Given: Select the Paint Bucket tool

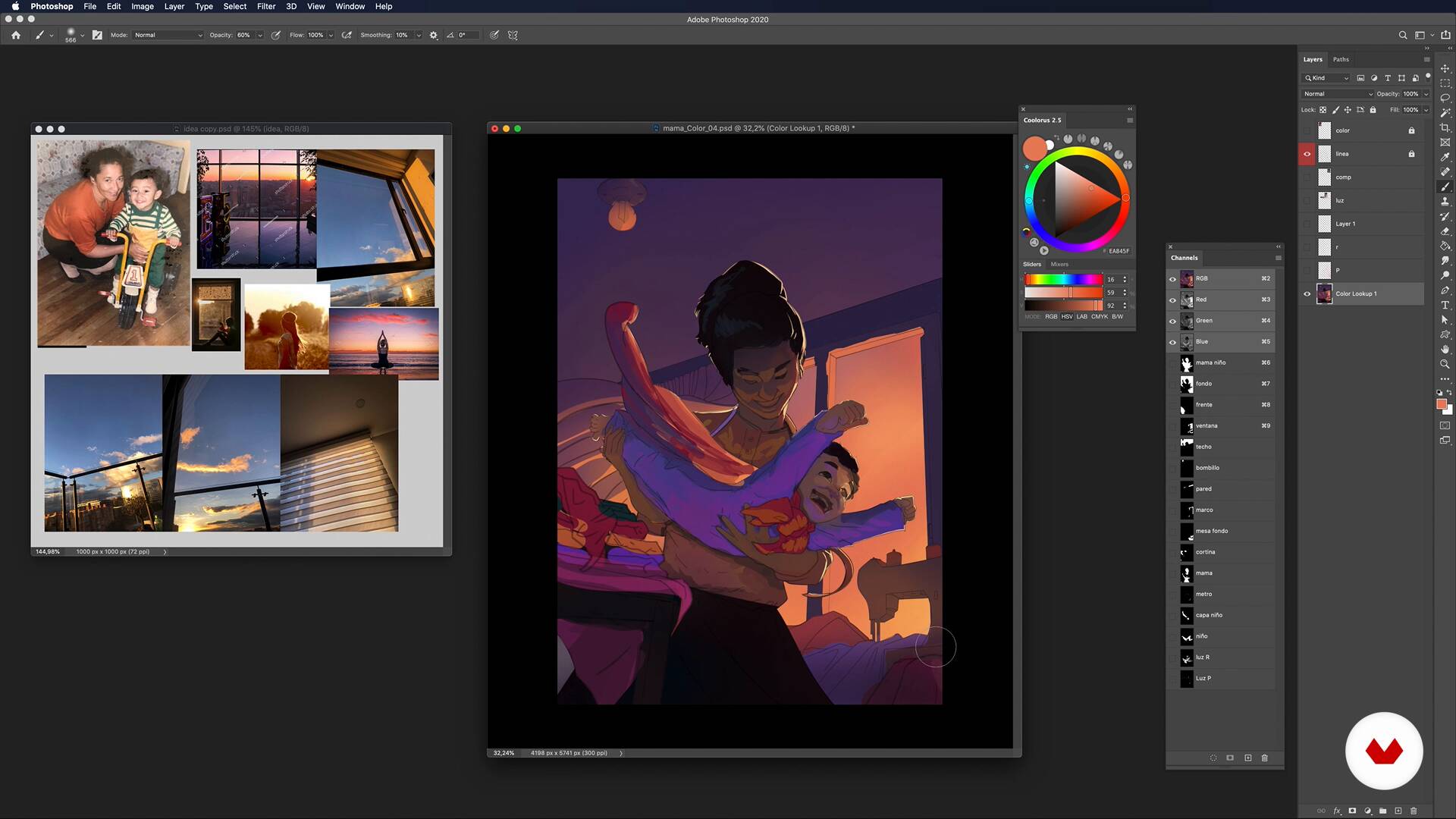Looking at the screenshot, I should [x=1445, y=246].
